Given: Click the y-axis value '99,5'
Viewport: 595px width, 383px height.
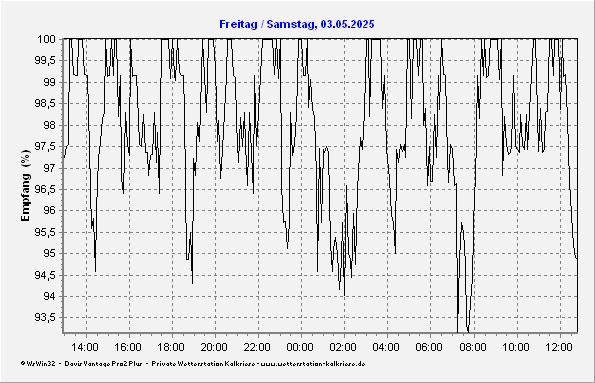Looking at the screenshot, I should point(45,61).
